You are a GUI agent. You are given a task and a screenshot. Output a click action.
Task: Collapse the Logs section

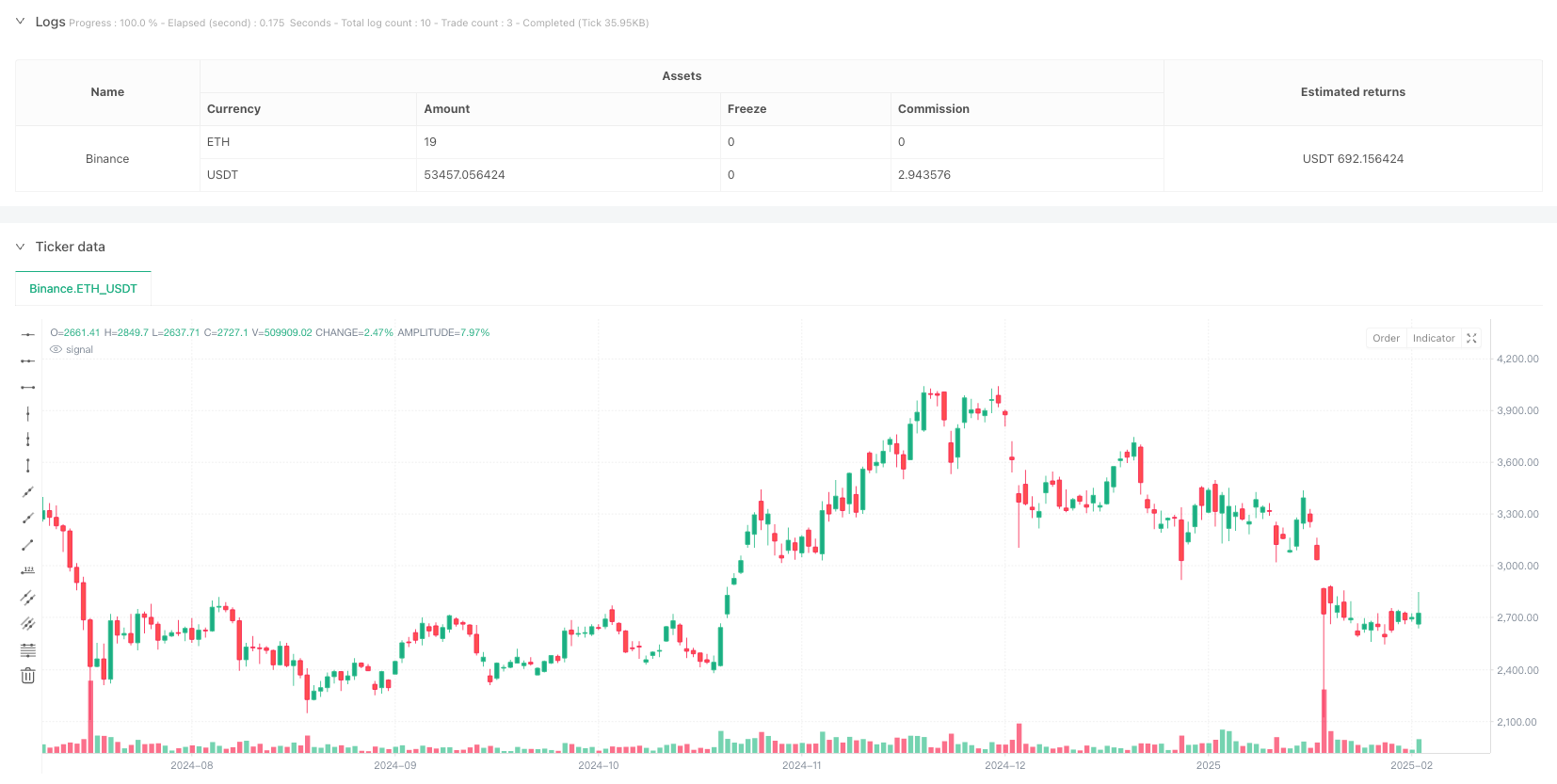(x=20, y=22)
